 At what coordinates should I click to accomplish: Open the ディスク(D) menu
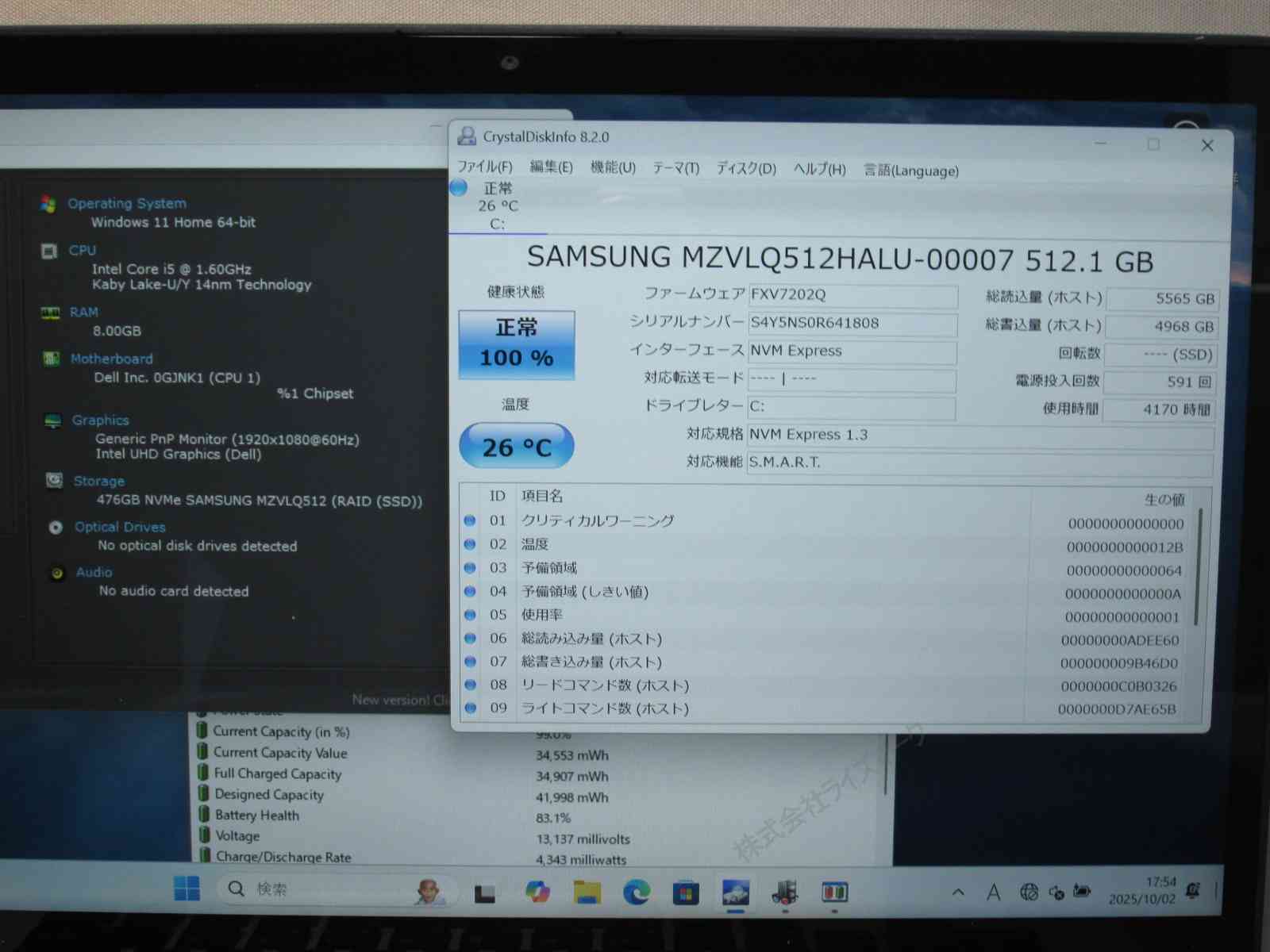[746, 168]
